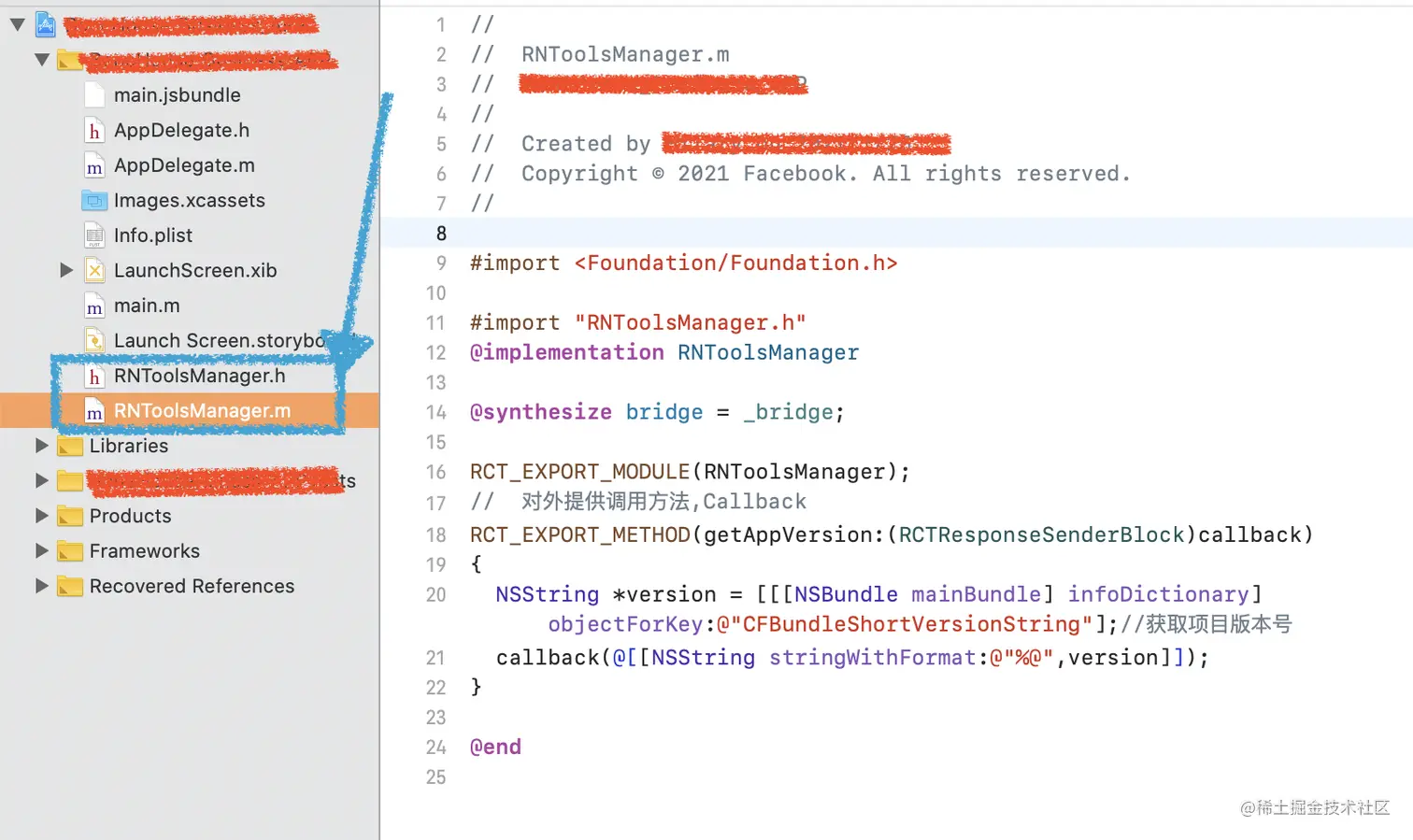Select the highlighted RNToolsManager.m row
1413x840 pixels.
190,411
